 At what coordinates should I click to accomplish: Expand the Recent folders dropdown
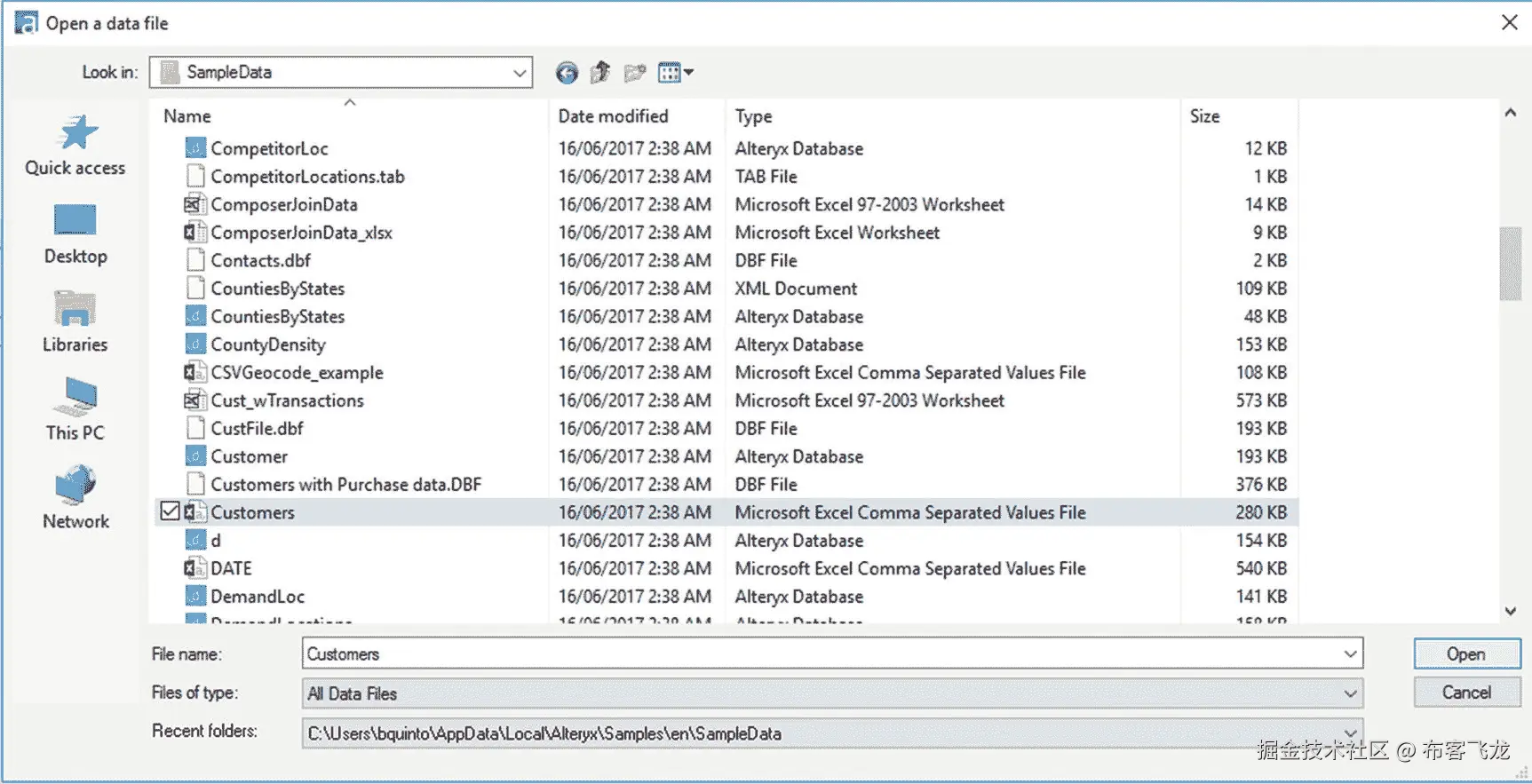click(1350, 733)
